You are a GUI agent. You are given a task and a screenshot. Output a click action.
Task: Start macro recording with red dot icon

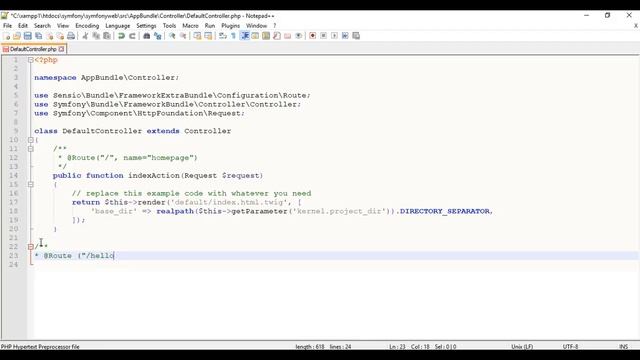[x=313, y=36]
